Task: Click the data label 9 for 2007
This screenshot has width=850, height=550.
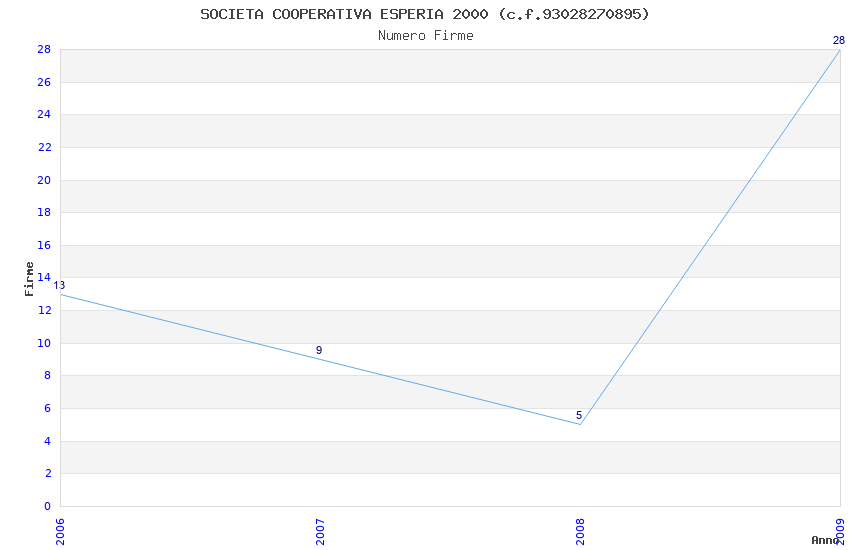Action: pyautogui.click(x=319, y=351)
